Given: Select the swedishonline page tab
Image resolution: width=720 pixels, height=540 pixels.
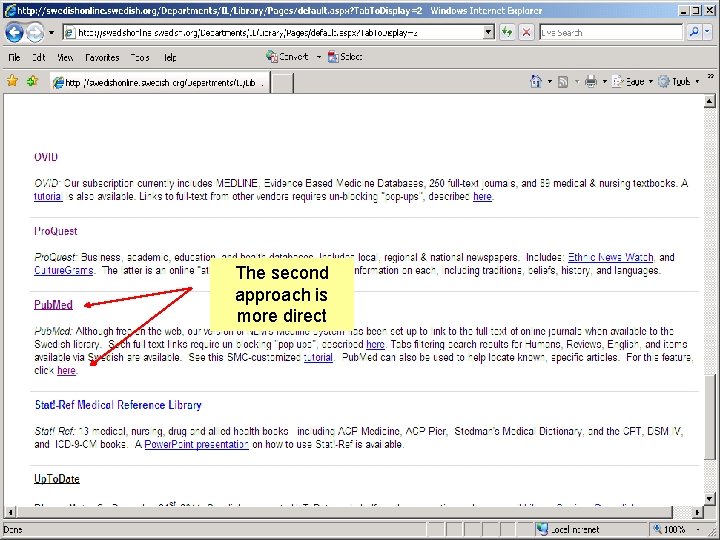Looking at the screenshot, I should [x=160, y=83].
